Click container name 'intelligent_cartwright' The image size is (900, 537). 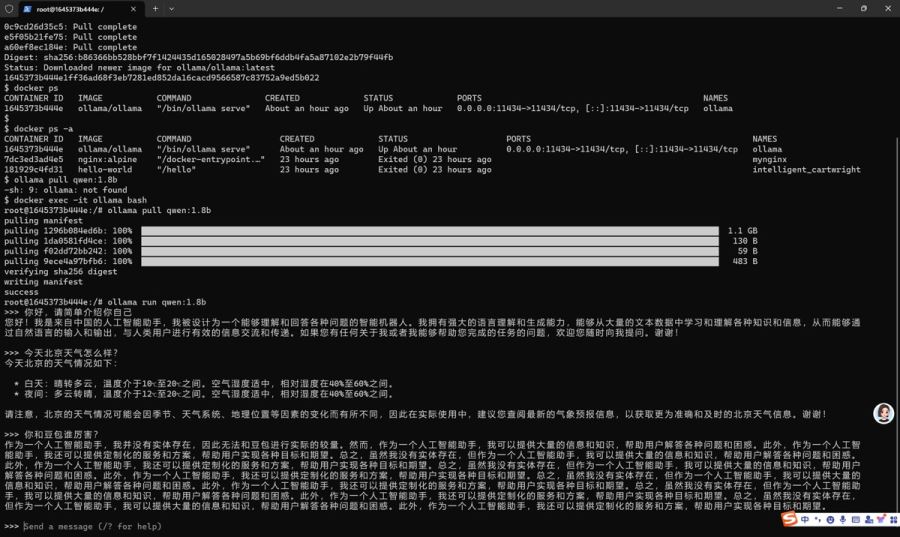coord(806,170)
